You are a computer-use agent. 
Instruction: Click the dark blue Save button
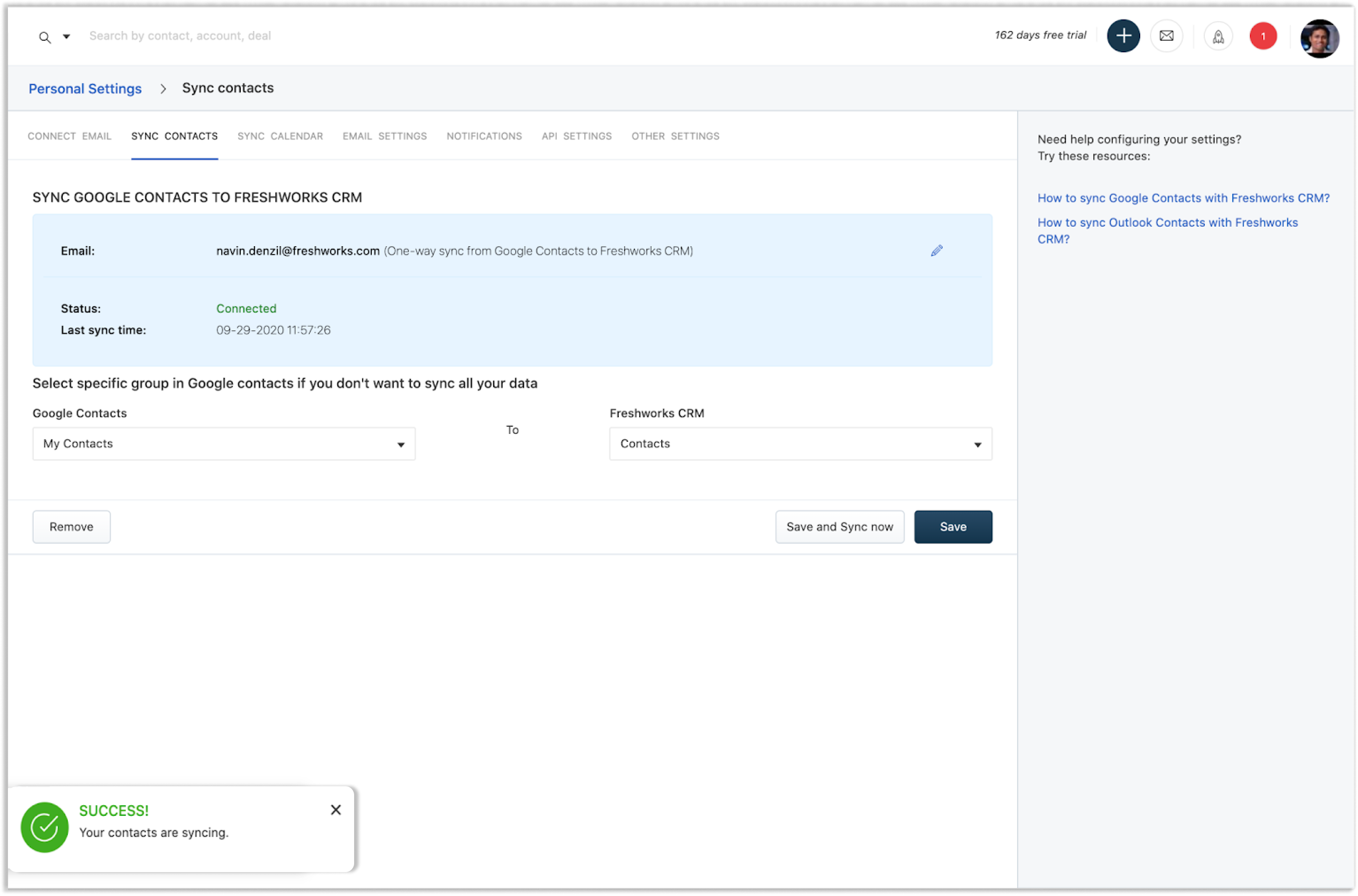[x=953, y=527]
